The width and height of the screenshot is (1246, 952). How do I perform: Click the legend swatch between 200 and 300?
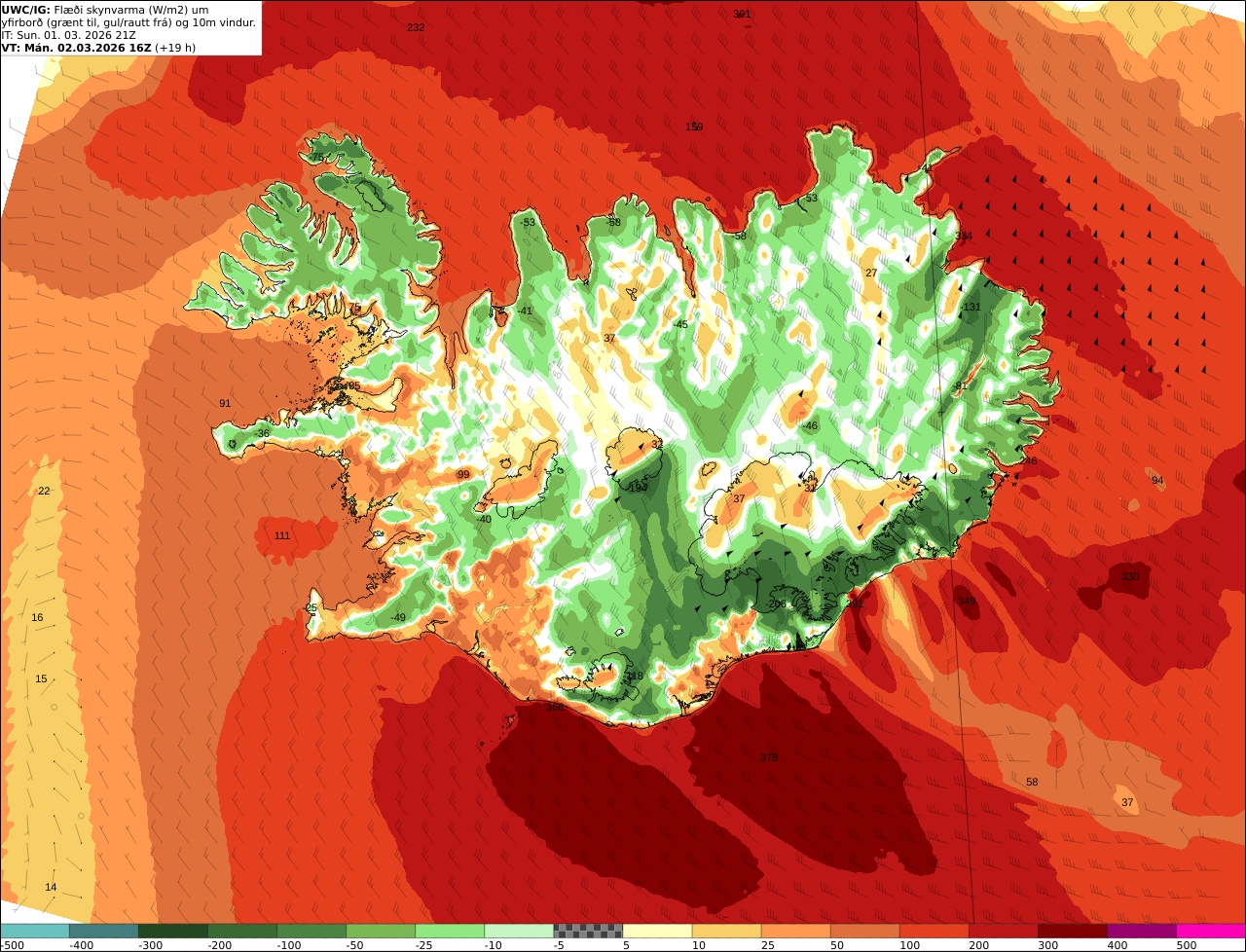pyautogui.click(x=1003, y=931)
